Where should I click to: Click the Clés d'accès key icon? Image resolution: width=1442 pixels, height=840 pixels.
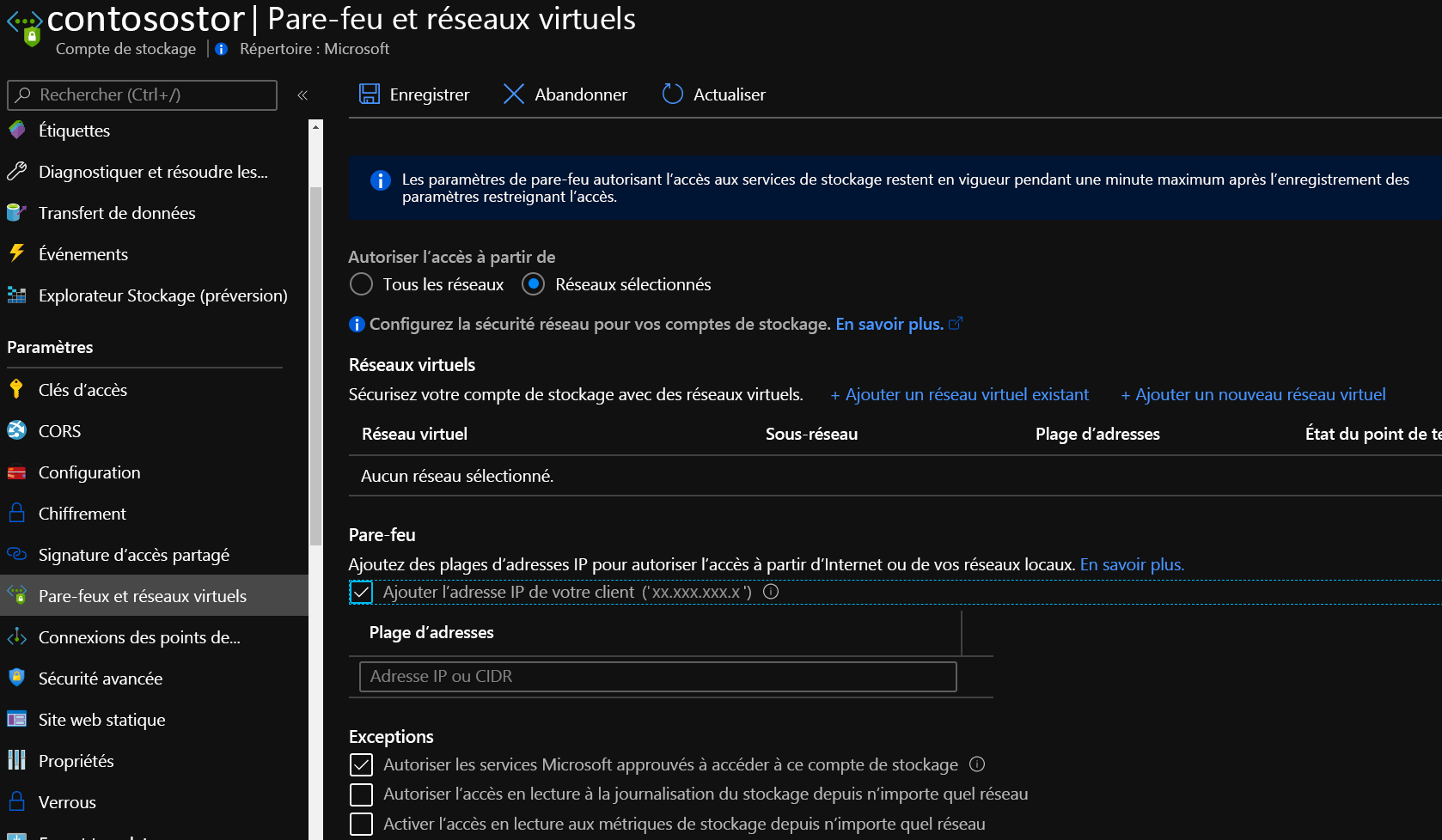[16, 390]
